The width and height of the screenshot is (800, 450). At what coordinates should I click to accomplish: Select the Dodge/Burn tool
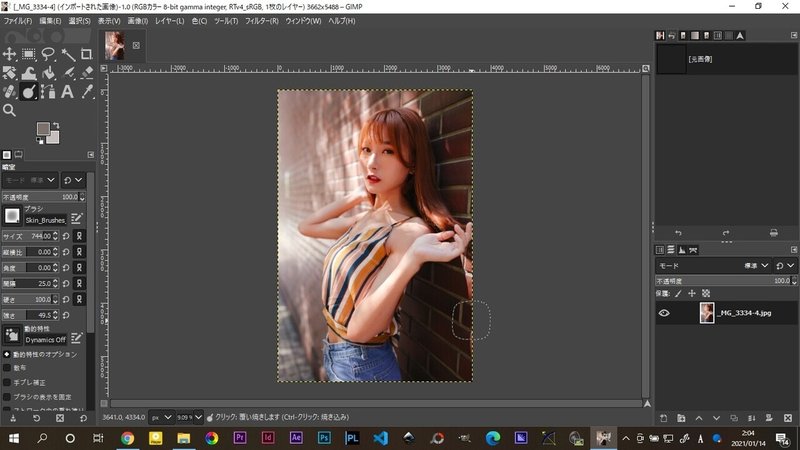pos(29,92)
